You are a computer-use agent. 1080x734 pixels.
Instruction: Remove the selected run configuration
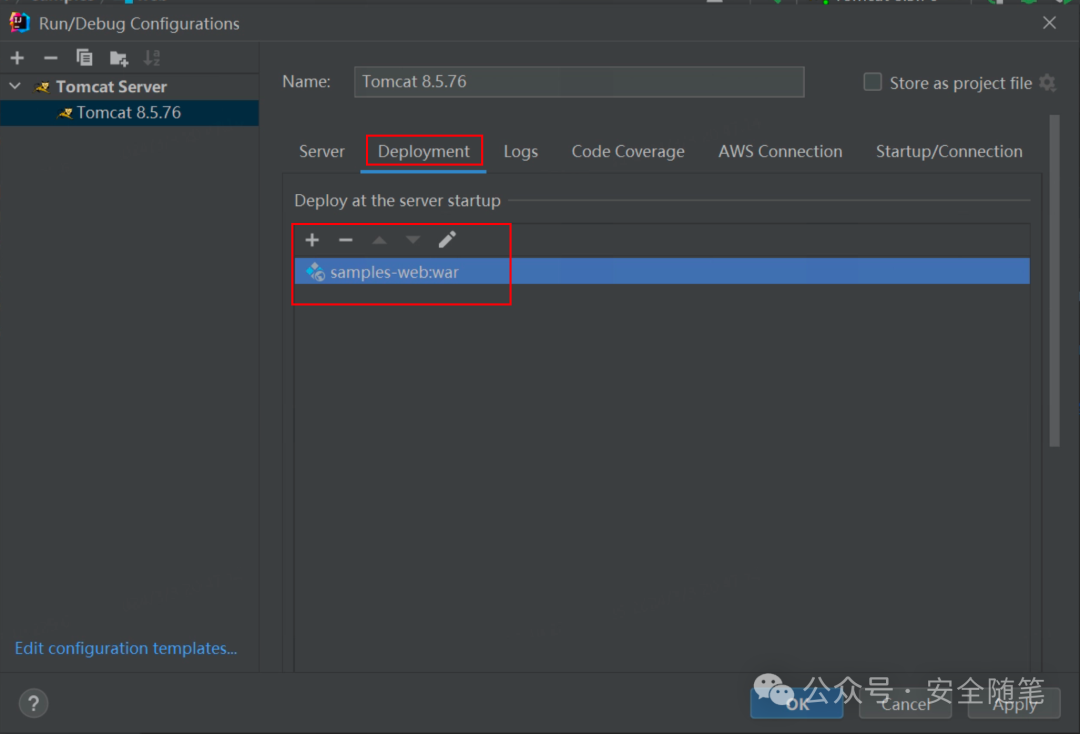click(50, 58)
